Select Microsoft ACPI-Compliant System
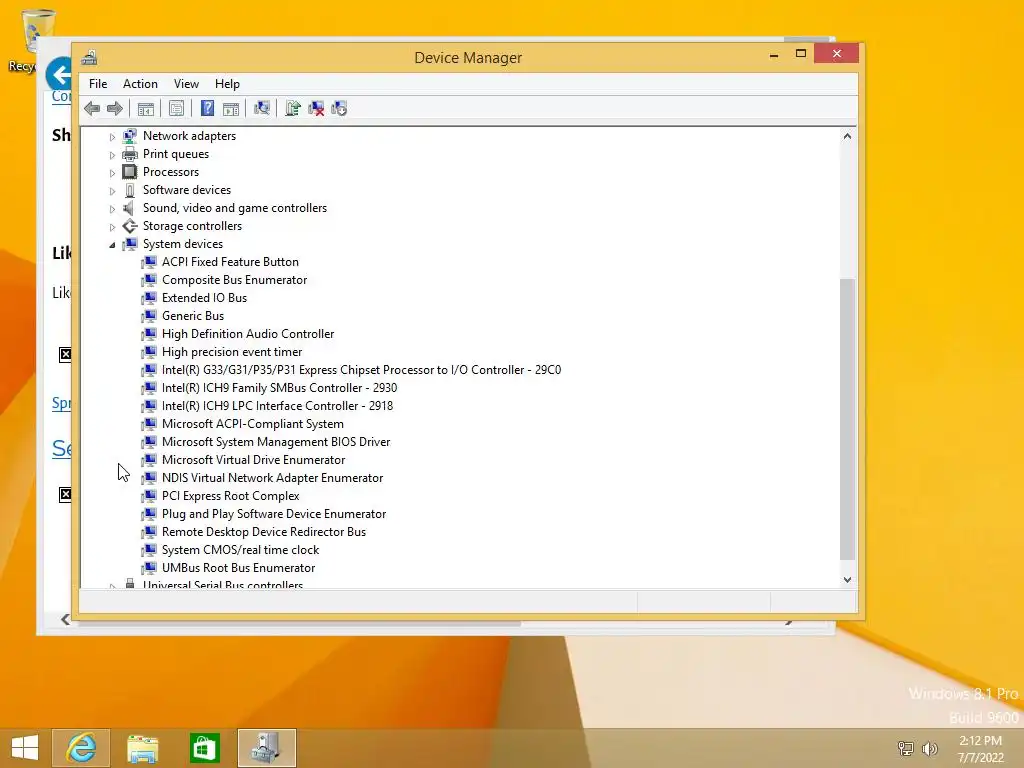The image size is (1024, 768). tap(253, 424)
